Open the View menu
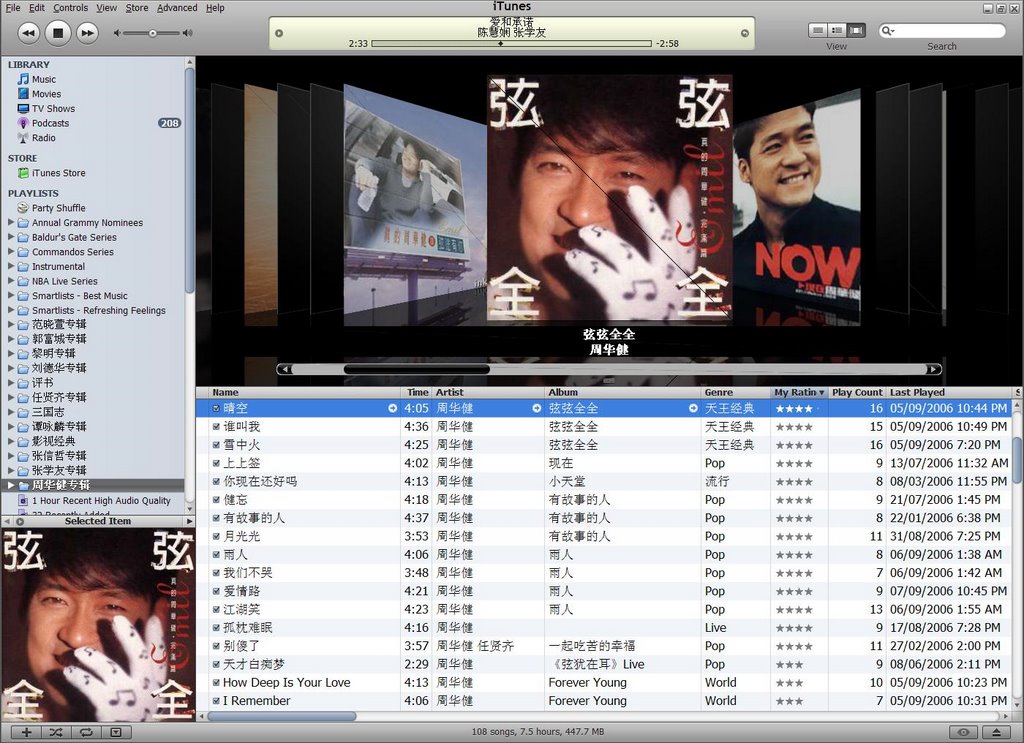This screenshot has height=743, width=1024. click(x=106, y=8)
